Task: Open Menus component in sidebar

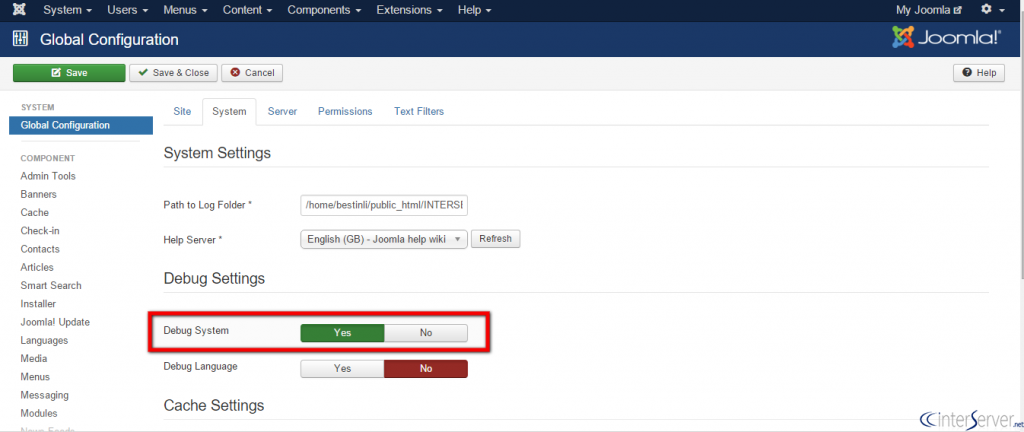Action: (35, 377)
